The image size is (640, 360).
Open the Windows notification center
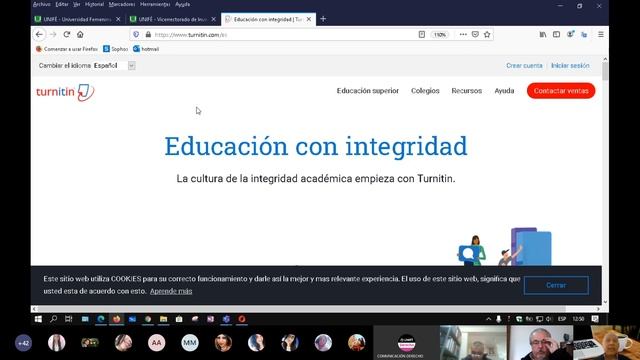click(x=595, y=319)
